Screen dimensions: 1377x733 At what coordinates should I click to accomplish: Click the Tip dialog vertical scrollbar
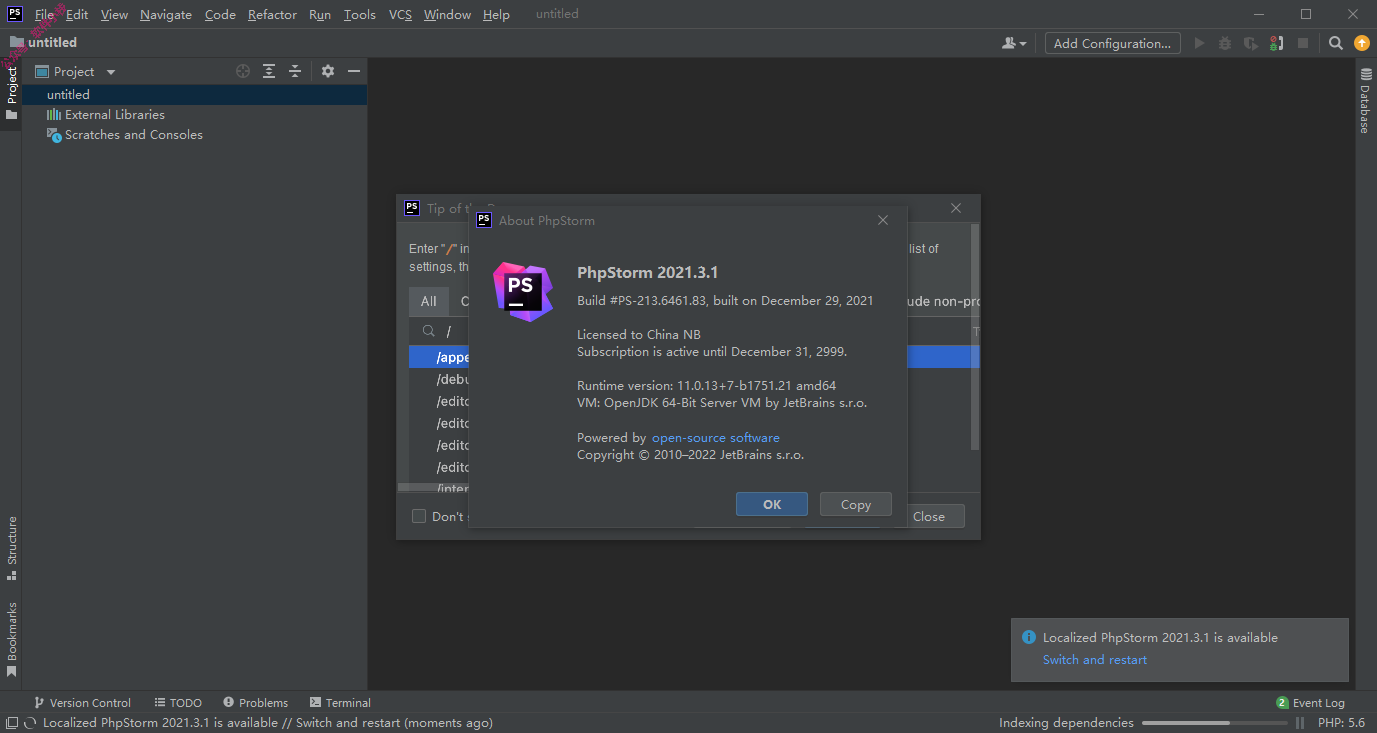click(975, 337)
